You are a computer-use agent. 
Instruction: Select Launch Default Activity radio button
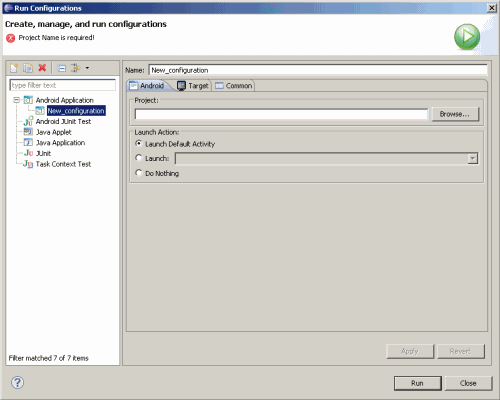tap(139, 143)
